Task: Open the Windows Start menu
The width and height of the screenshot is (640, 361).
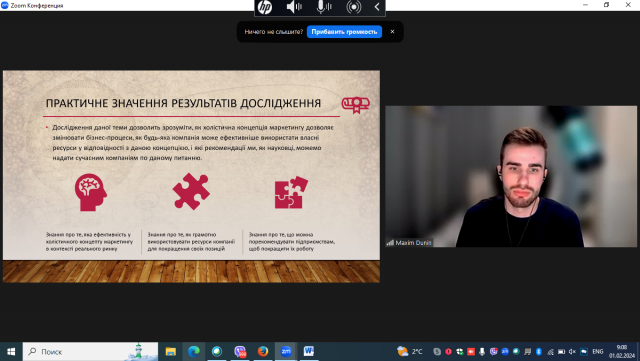Action: pyautogui.click(x=11, y=351)
